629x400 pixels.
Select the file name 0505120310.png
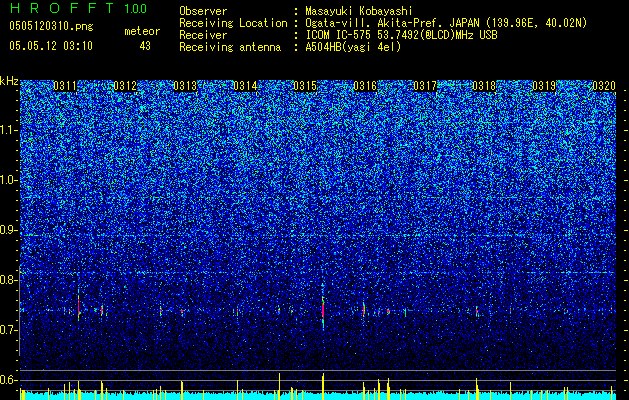pos(51,26)
